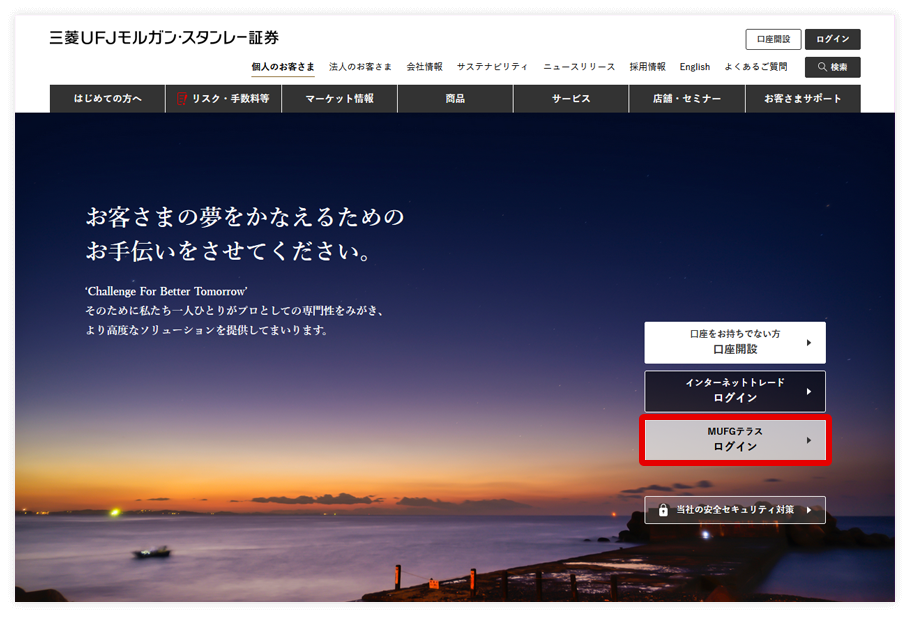Open サステナビリティ link
910x617 pixels.
(492, 67)
